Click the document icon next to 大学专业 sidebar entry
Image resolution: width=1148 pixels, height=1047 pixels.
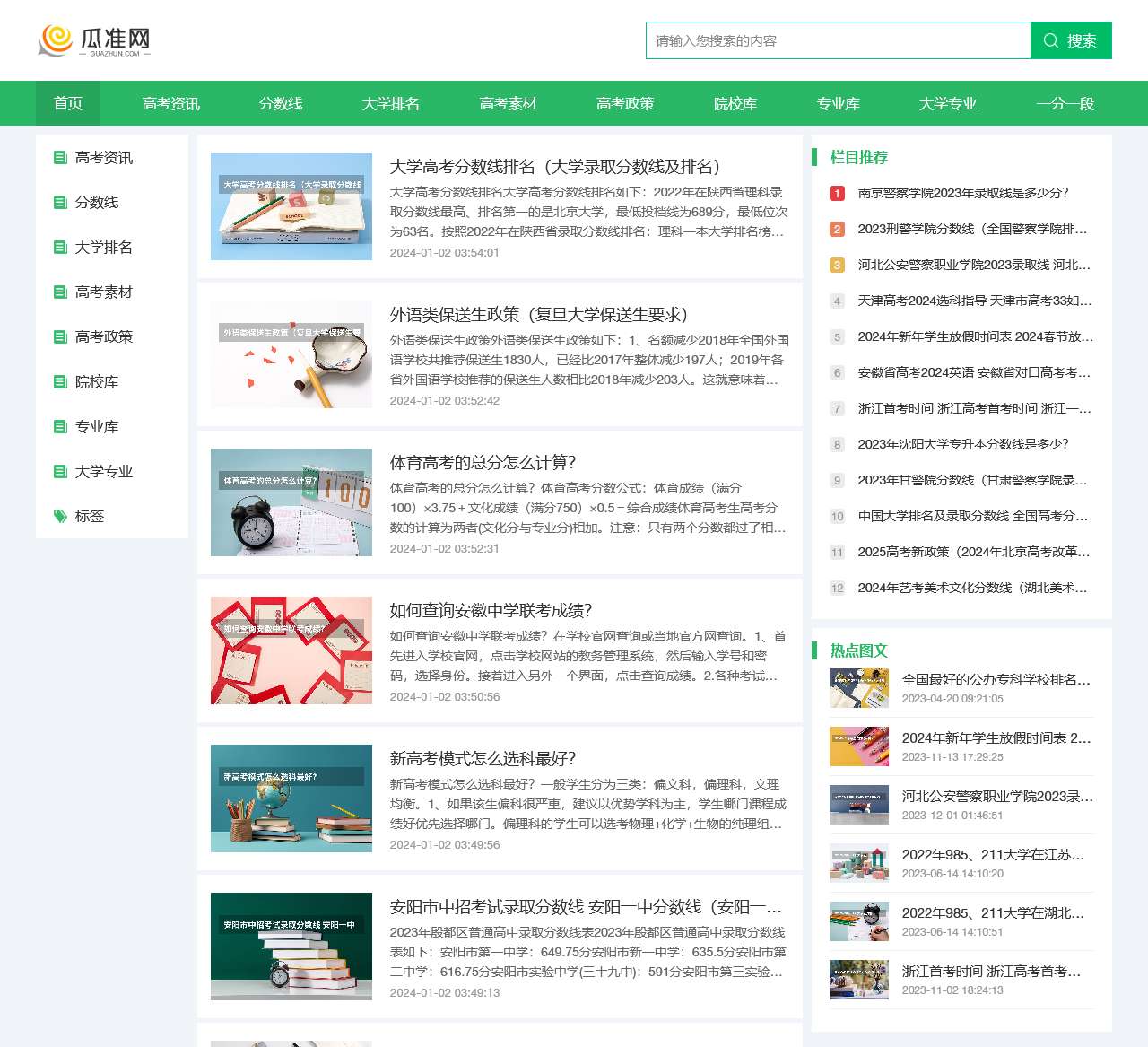[59, 471]
